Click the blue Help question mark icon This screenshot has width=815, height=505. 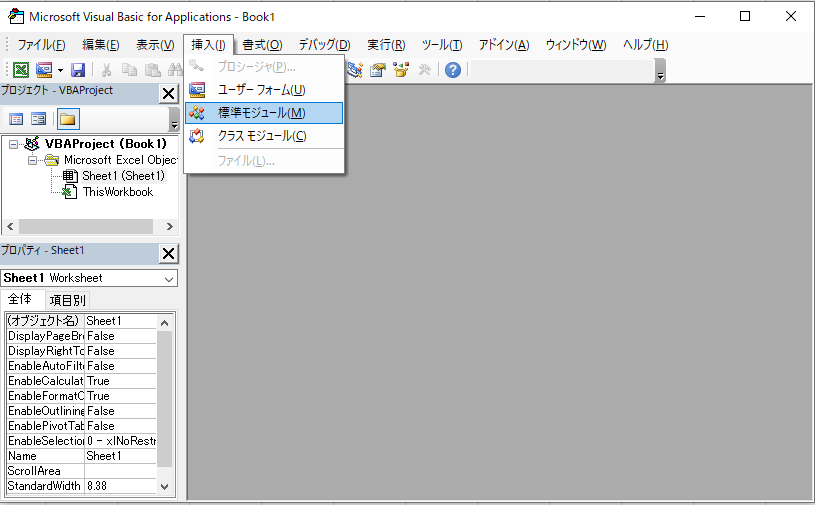[x=453, y=70]
